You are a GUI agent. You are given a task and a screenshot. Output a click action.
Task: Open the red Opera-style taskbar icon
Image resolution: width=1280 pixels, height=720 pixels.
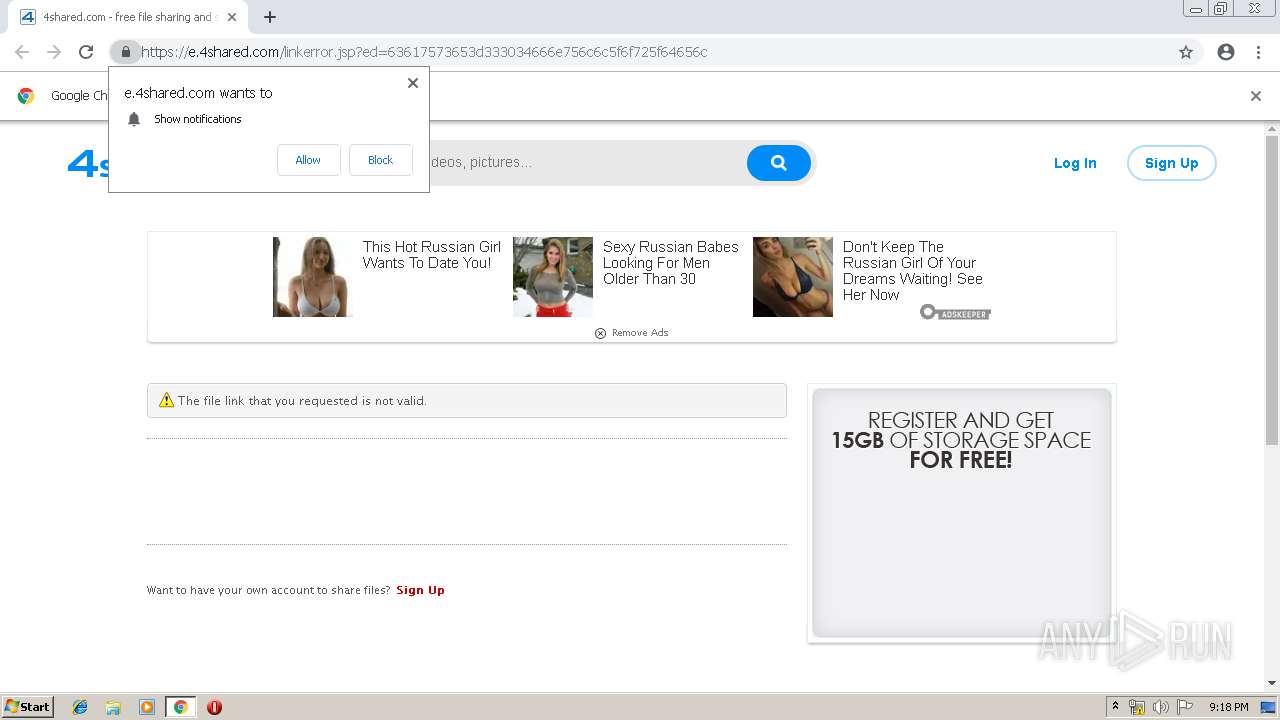click(214, 707)
